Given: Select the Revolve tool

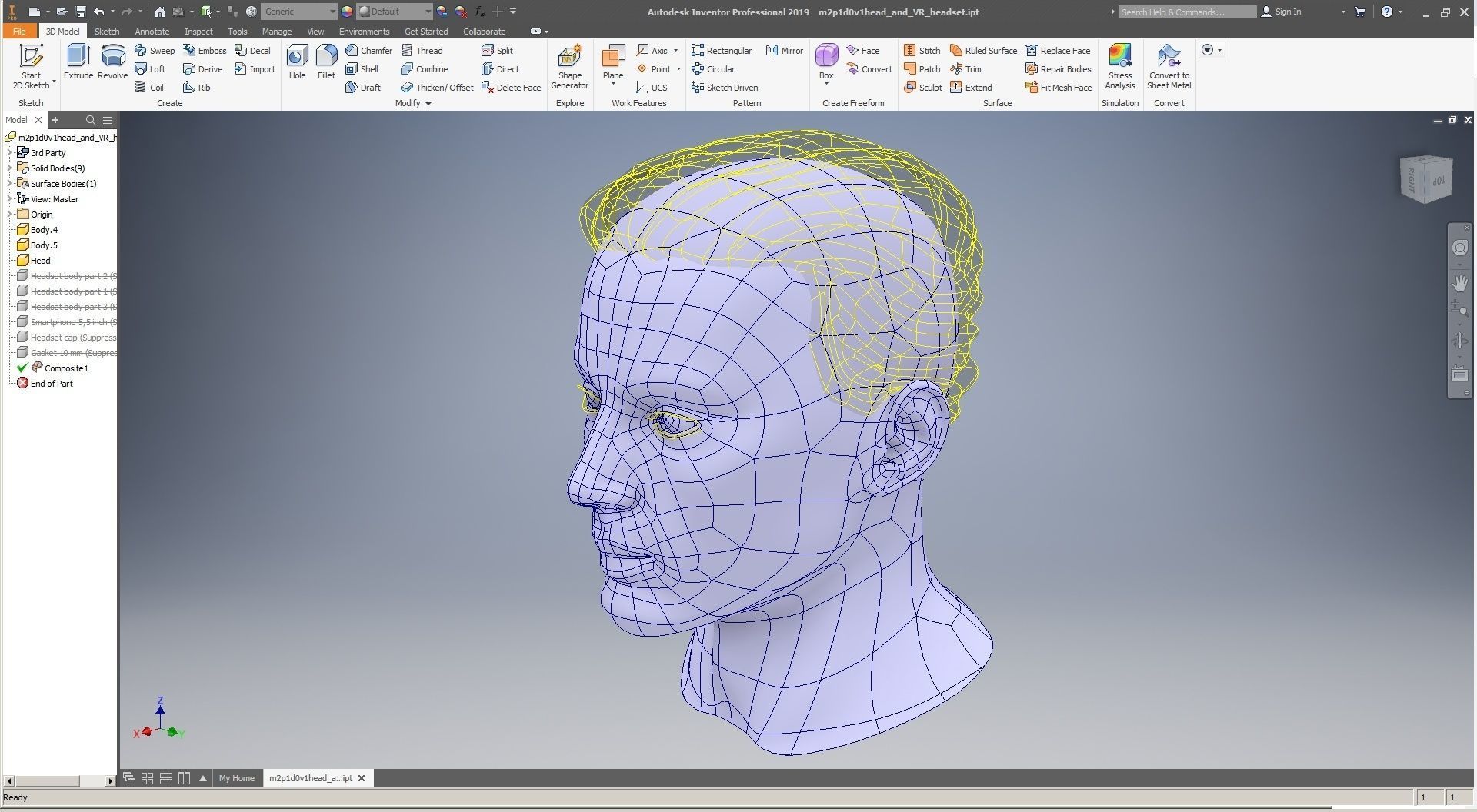Looking at the screenshot, I should [113, 62].
